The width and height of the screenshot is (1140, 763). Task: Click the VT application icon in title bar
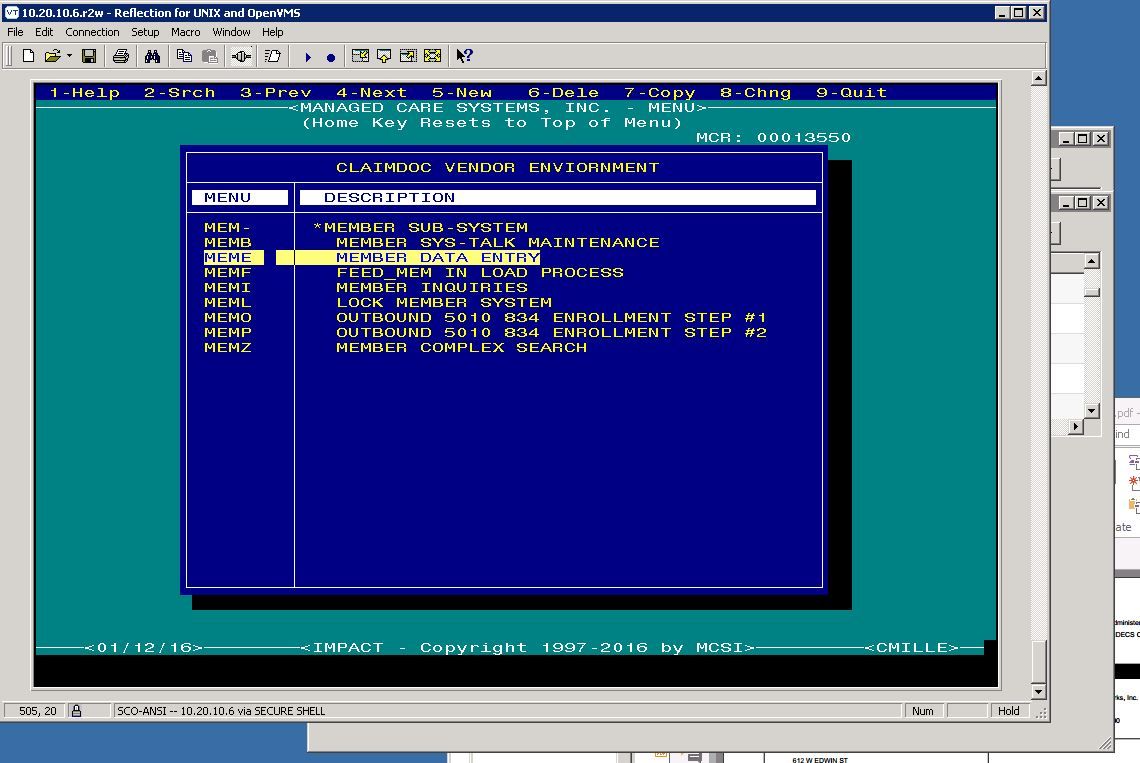pyautogui.click(x=12, y=12)
